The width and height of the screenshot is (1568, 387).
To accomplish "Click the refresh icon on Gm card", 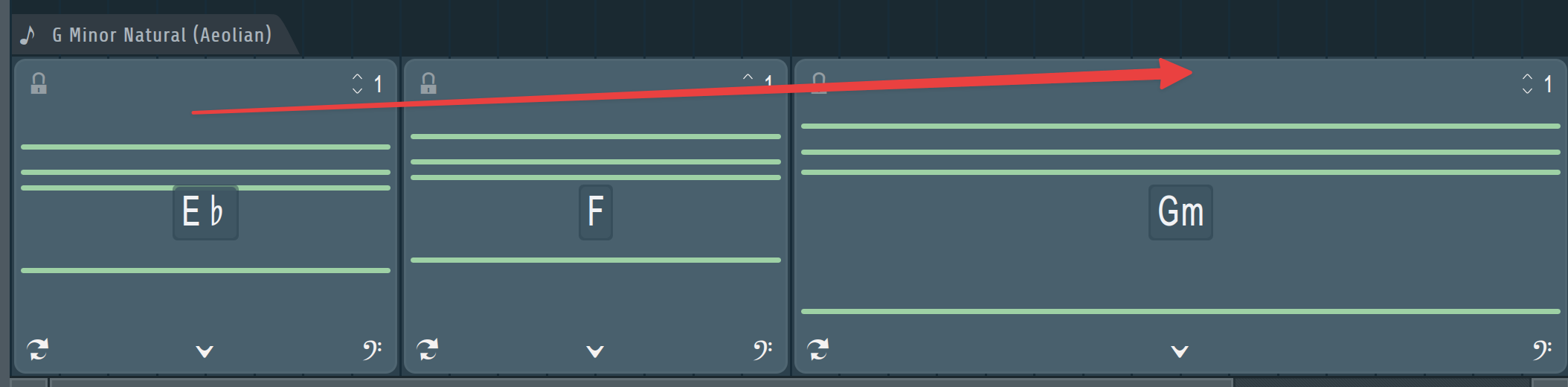I will coord(818,349).
